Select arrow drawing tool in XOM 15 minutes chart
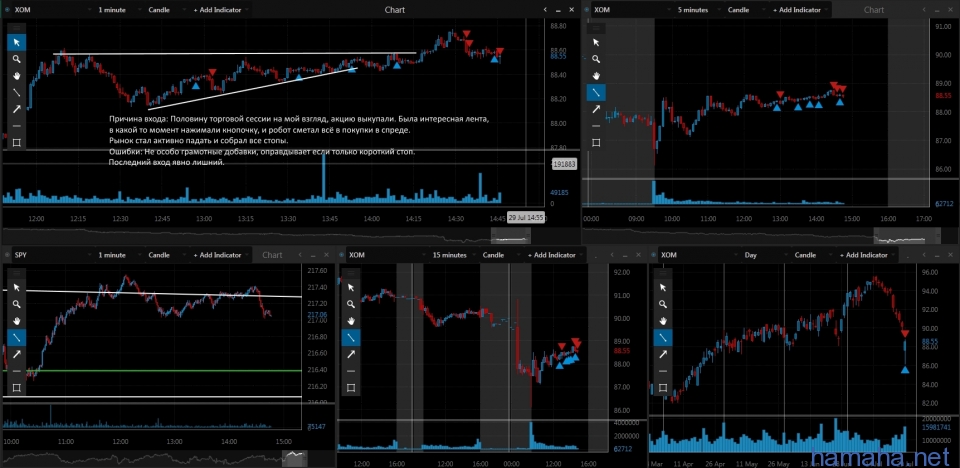960x468 pixels. click(351, 354)
